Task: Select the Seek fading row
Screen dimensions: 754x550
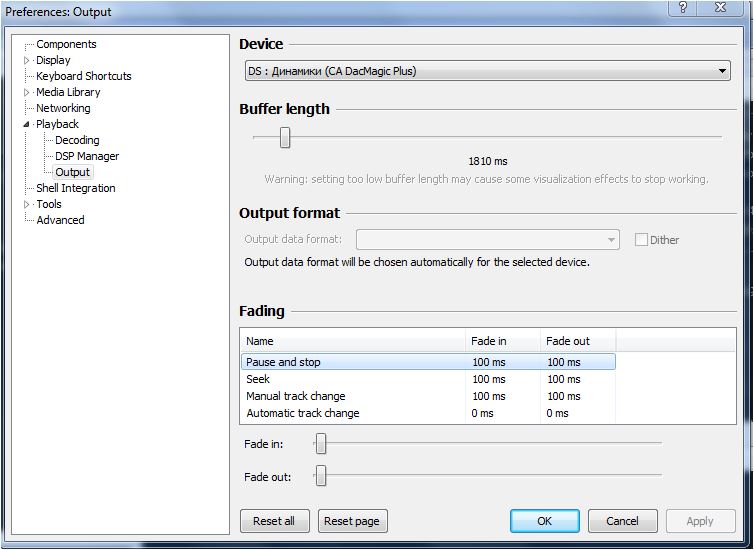Action: [258, 380]
